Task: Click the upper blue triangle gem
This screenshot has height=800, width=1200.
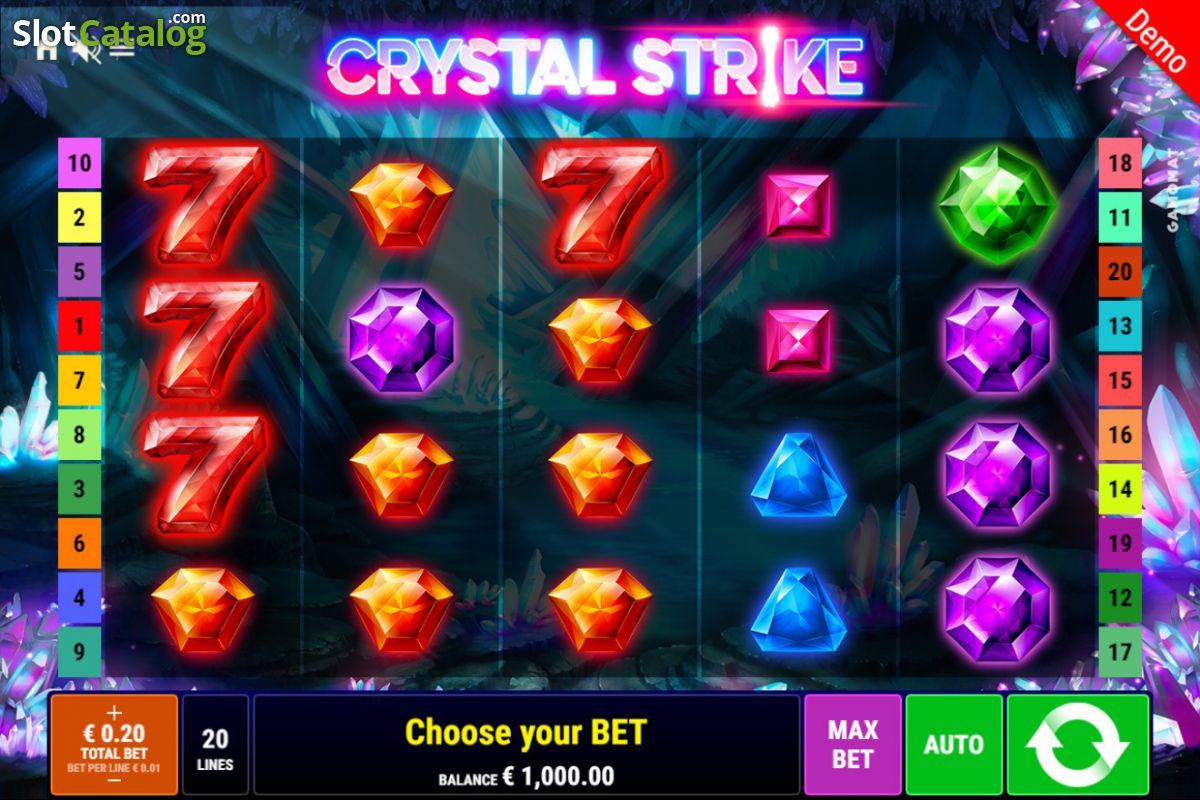Action: pyautogui.click(x=798, y=474)
